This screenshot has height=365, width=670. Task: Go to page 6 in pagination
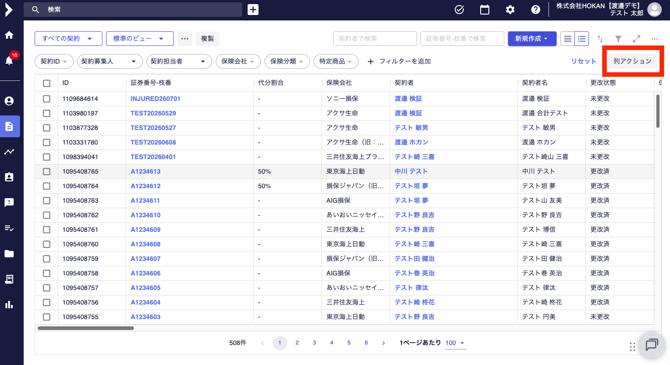coord(366,343)
